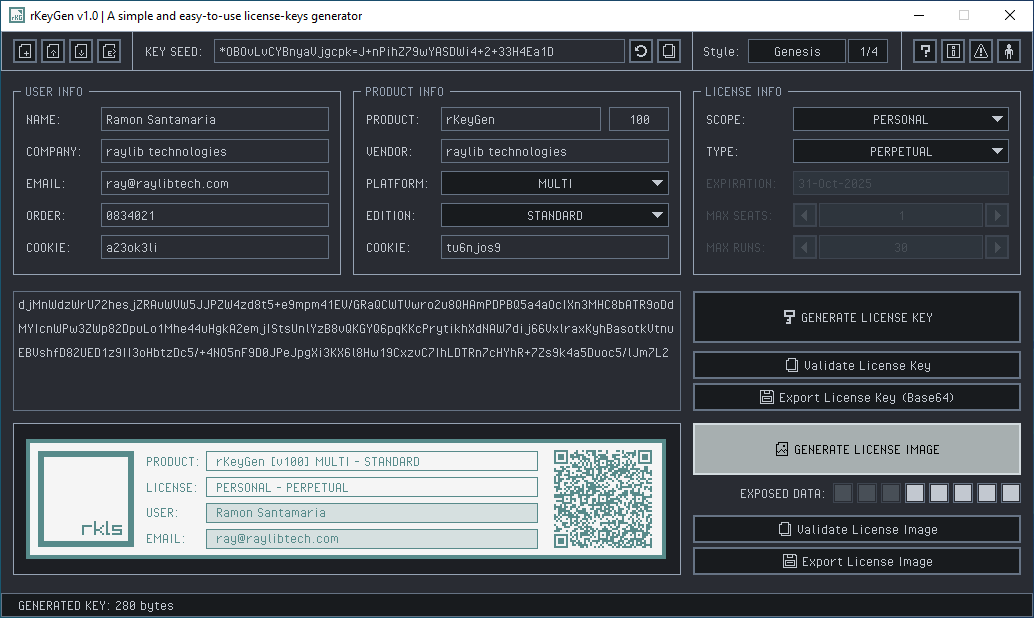Click the MAX SEATS value field
1034x618 pixels.
point(901,215)
